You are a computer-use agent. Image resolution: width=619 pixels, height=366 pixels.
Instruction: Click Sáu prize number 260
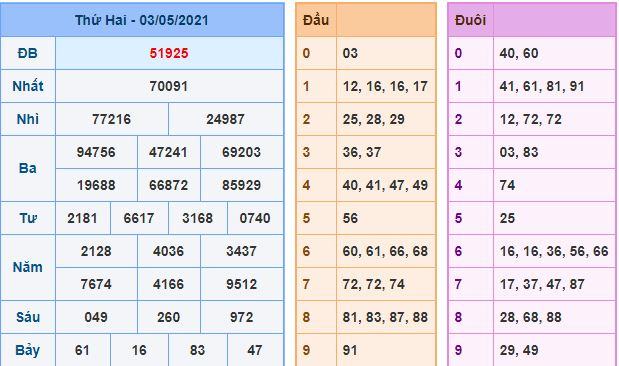169,317
